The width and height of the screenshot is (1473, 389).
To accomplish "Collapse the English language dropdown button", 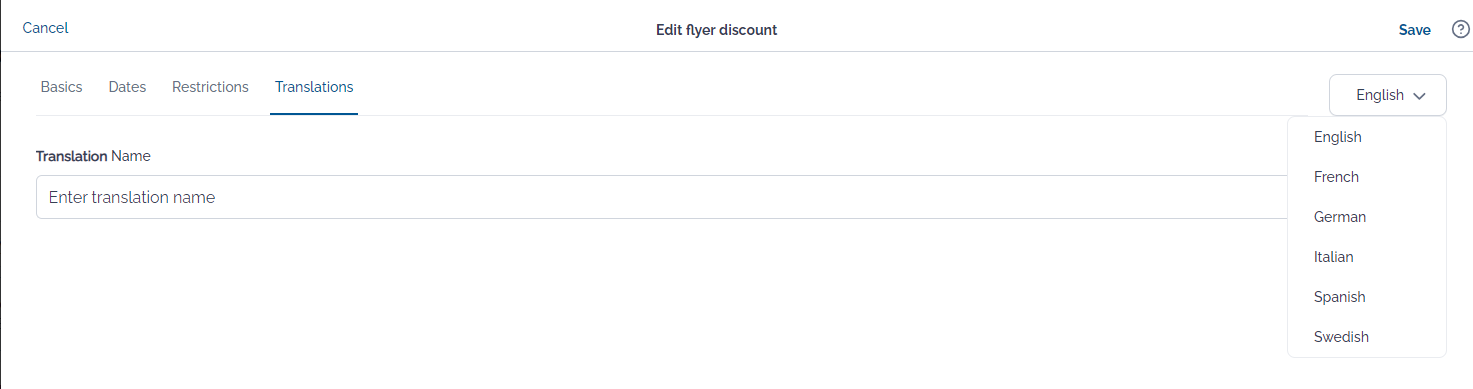I will click(x=1388, y=95).
